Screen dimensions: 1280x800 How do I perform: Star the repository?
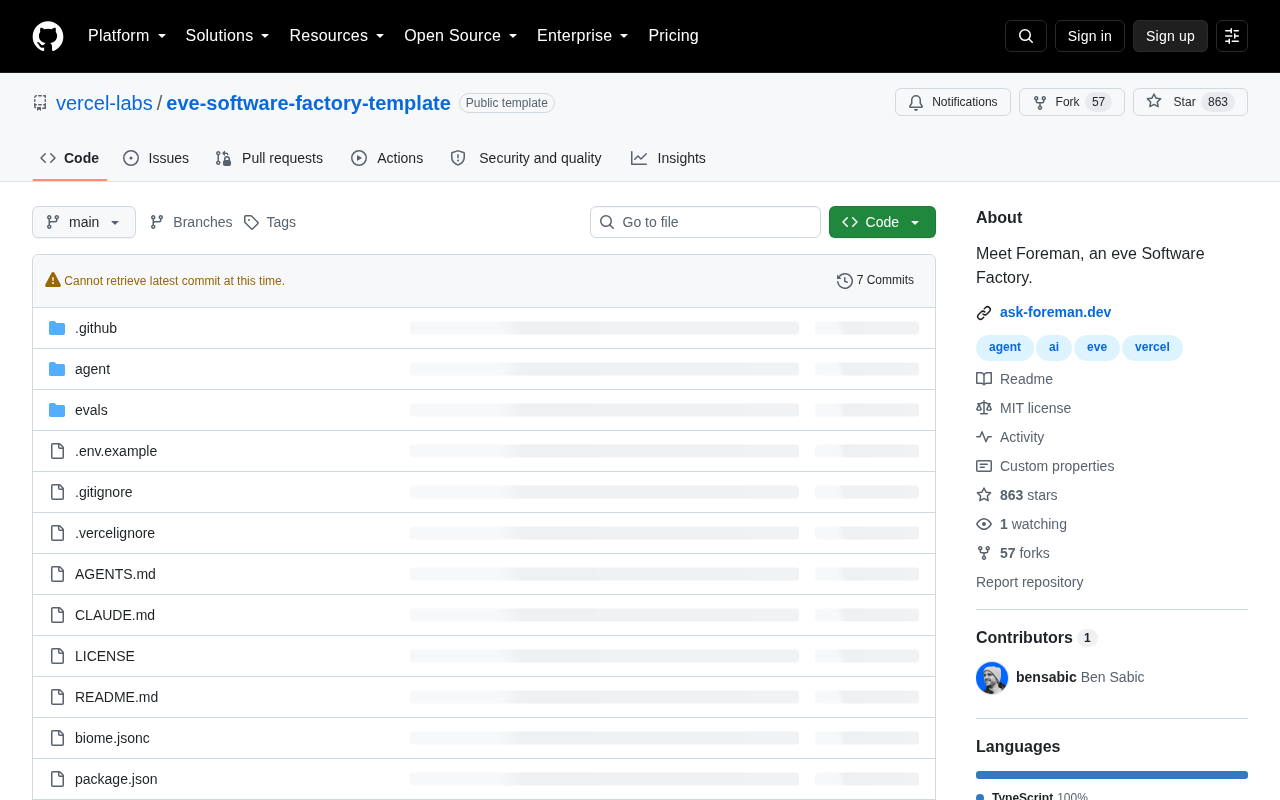[x=1190, y=102]
